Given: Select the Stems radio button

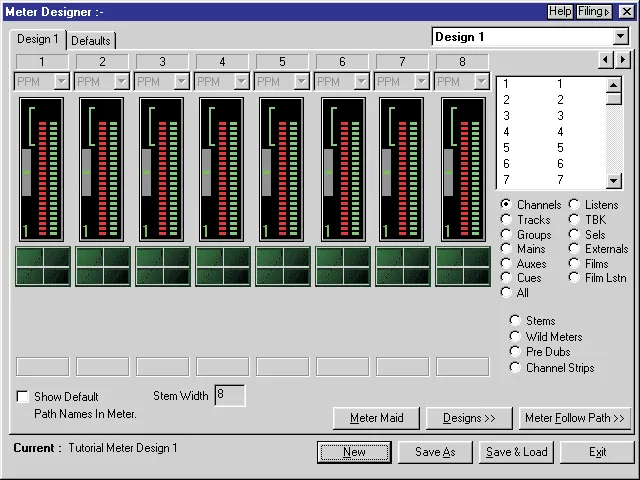Looking at the screenshot, I should click(x=515, y=320).
